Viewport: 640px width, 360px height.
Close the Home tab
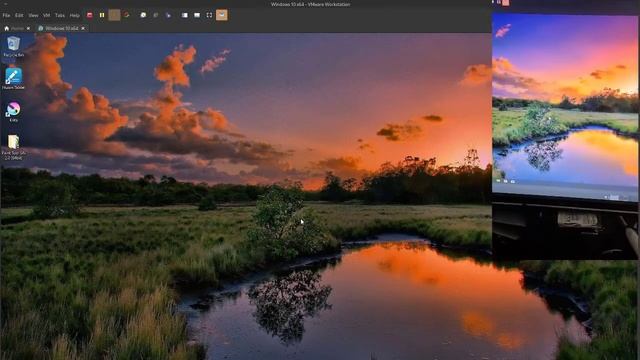(x=28, y=28)
